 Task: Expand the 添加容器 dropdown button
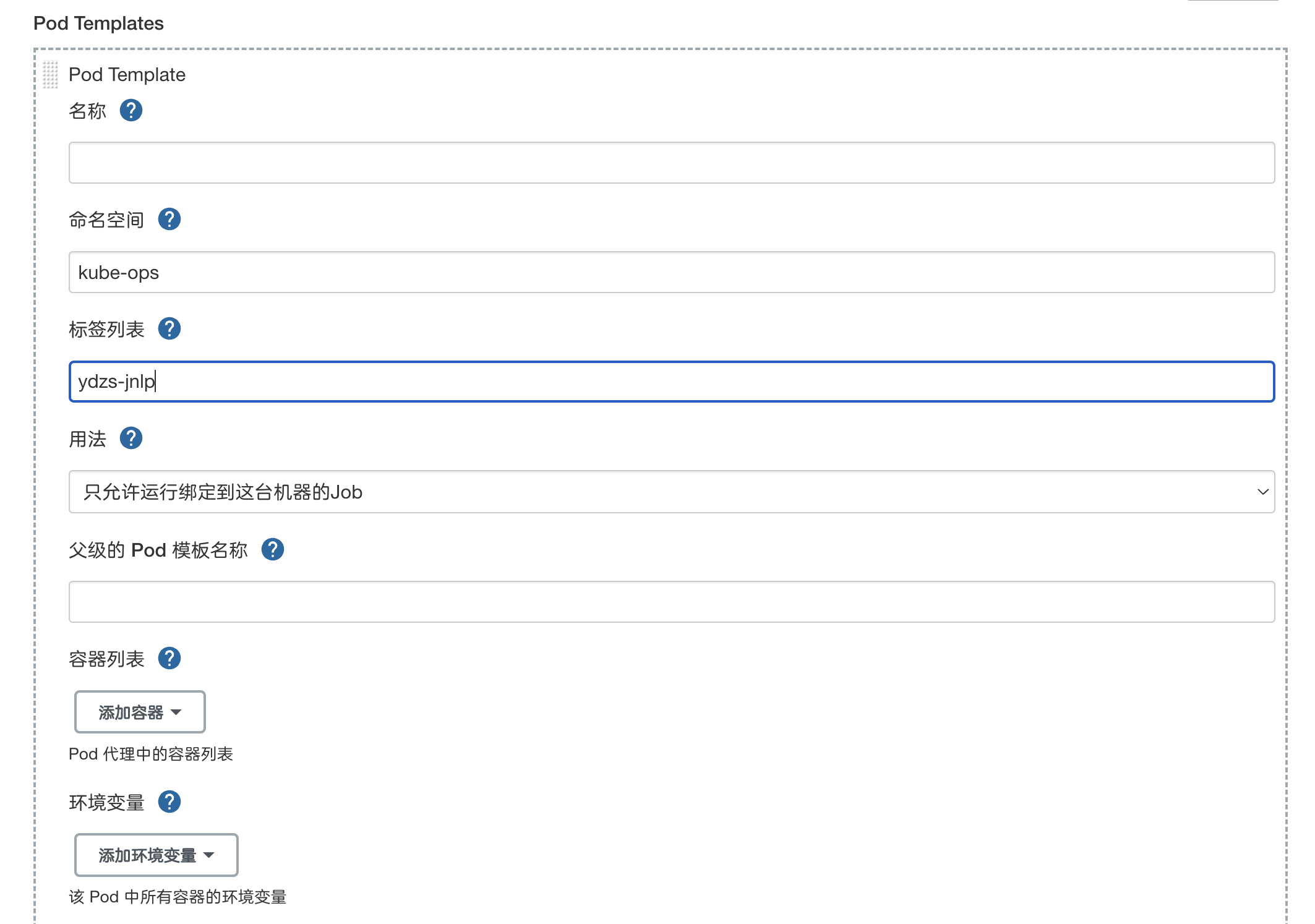coord(140,712)
